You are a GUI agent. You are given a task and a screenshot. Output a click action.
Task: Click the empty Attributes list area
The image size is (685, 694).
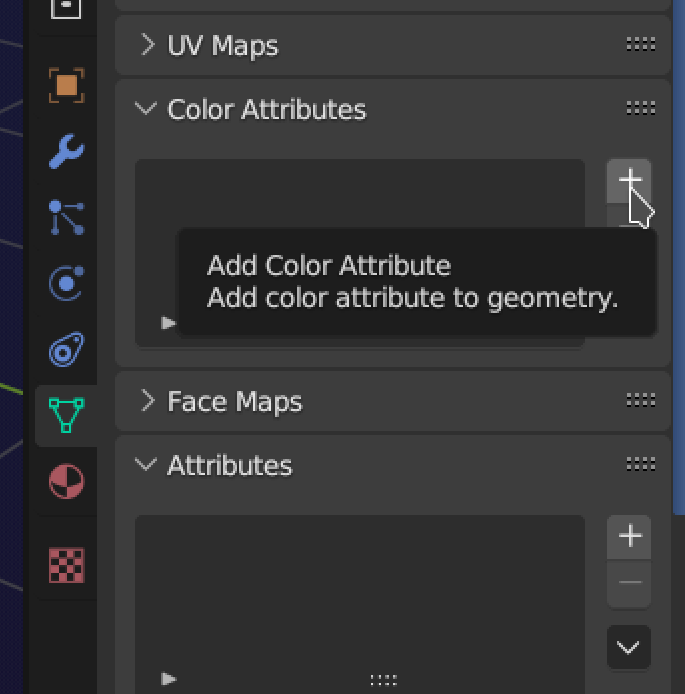point(359,590)
